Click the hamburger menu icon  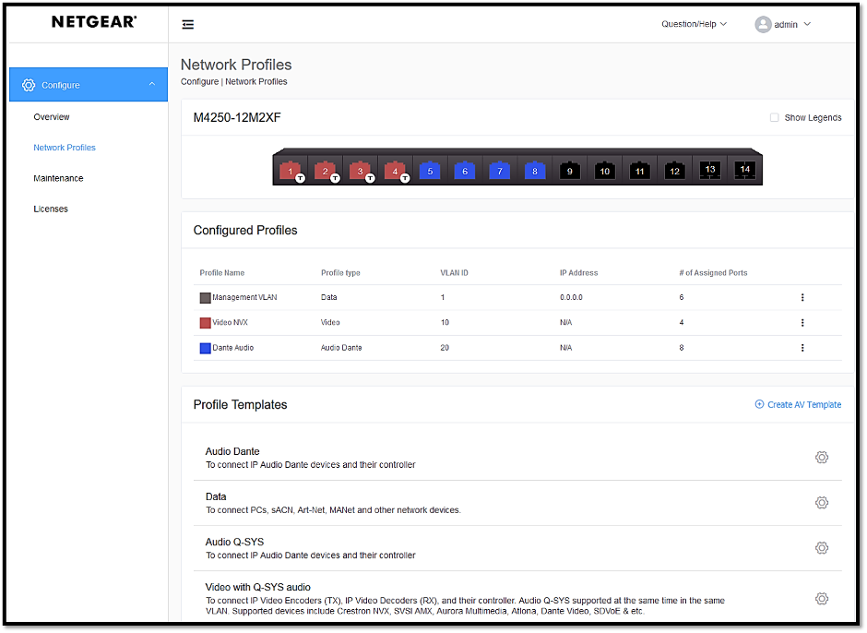[188, 25]
